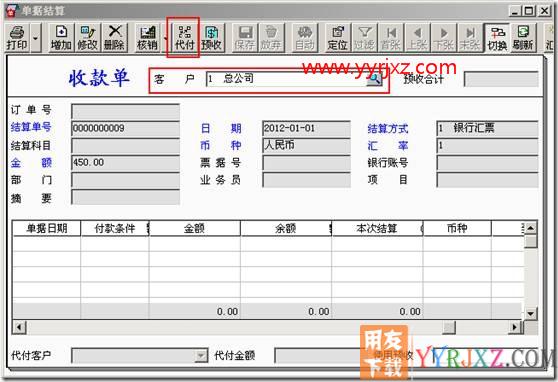Screen dimensions: 558x382
Task: Click the 代付 toolbar icon
Action: (x=184, y=38)
